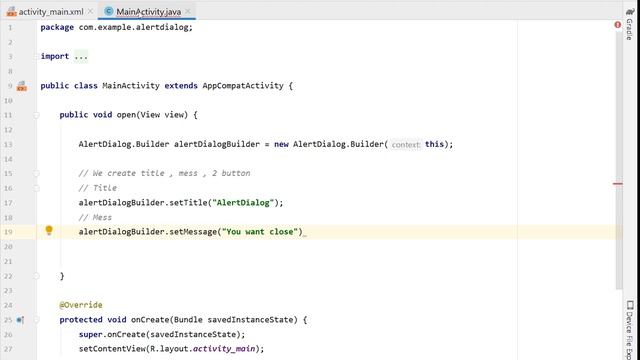Viewport: 640px width, 360px height.
Task: Collapse the comment block fold on line 15
Action: pyautogui.click(x=36, y=173)
